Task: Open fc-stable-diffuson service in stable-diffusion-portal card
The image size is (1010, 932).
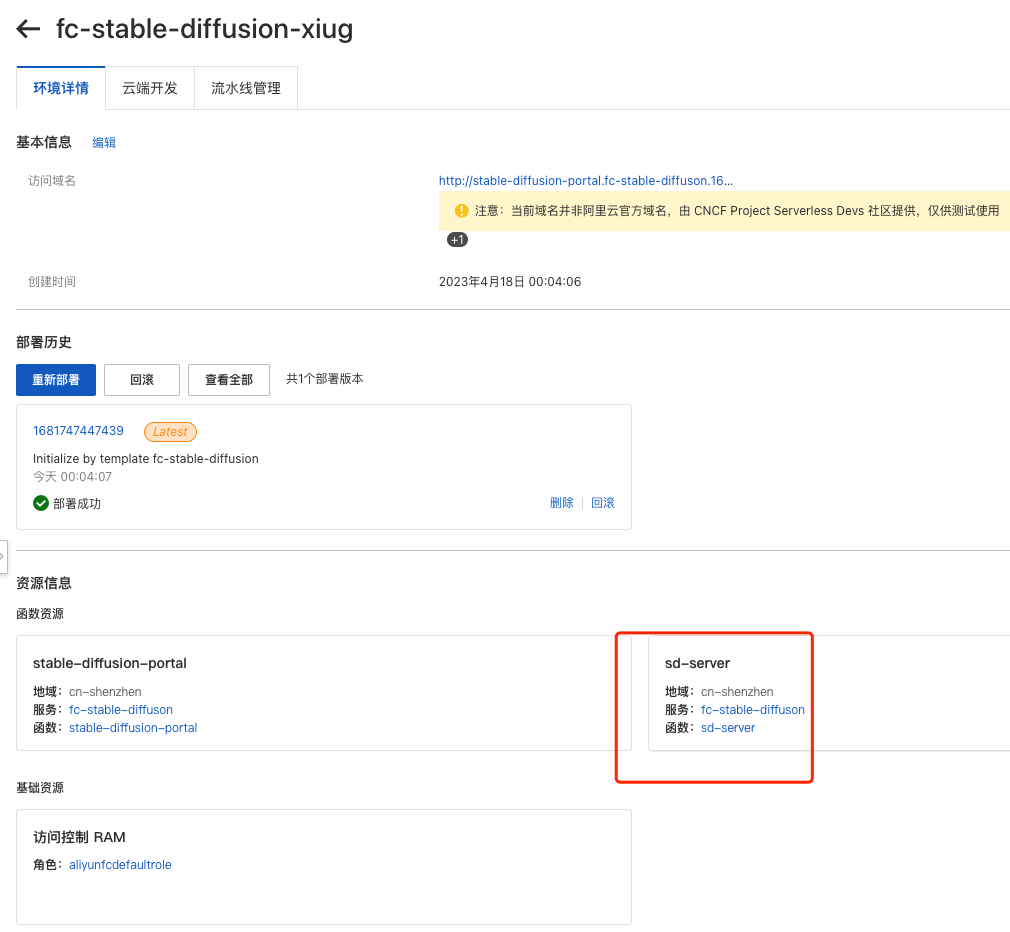Action: coord(121,710)
